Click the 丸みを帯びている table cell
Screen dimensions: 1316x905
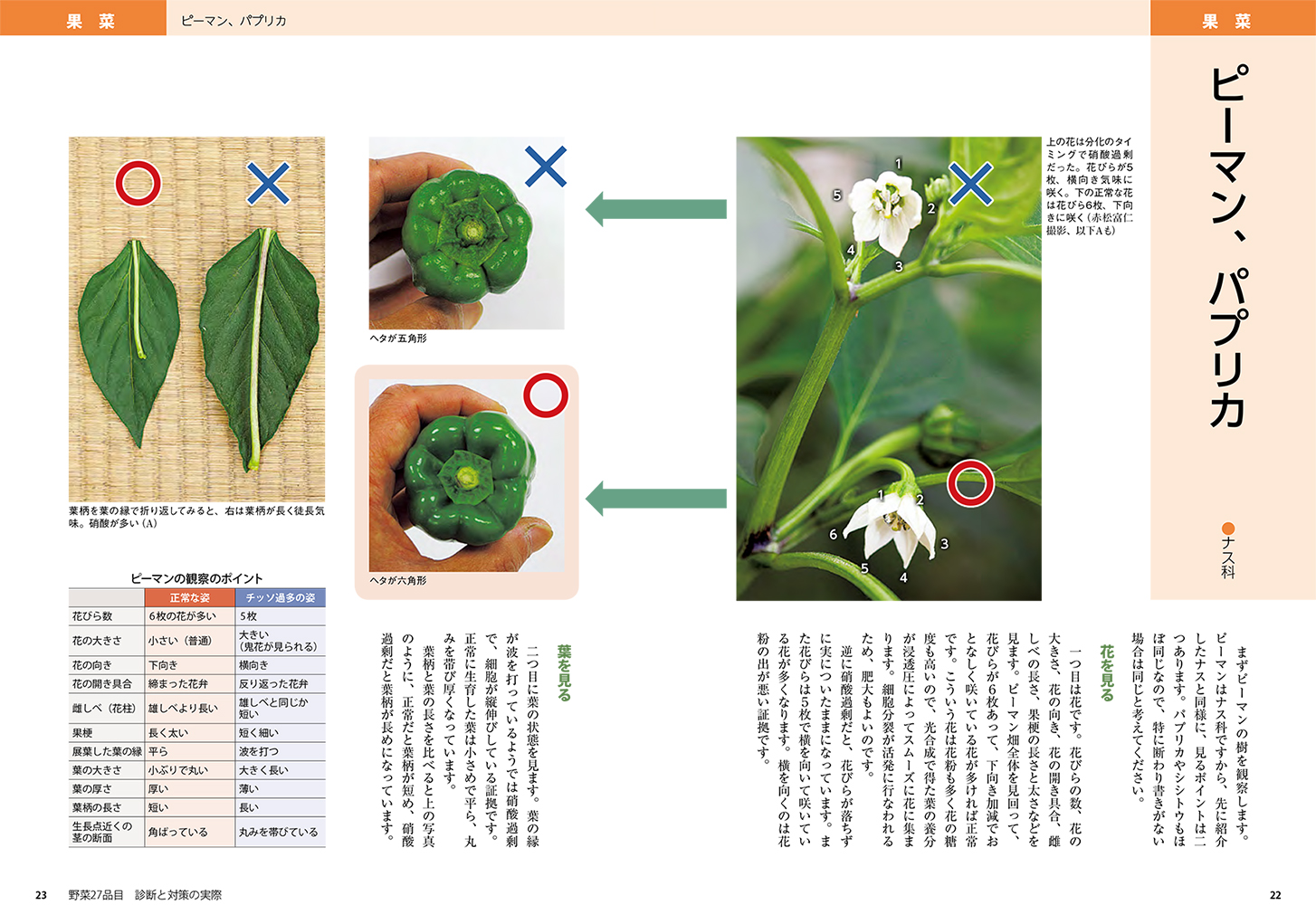coord(279,833)
